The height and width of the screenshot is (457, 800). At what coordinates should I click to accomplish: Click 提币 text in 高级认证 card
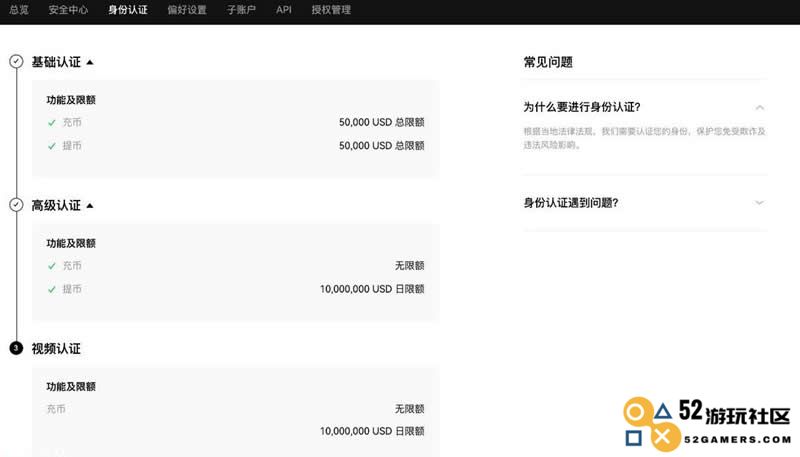pyautogui.click(x=72, y=289)
